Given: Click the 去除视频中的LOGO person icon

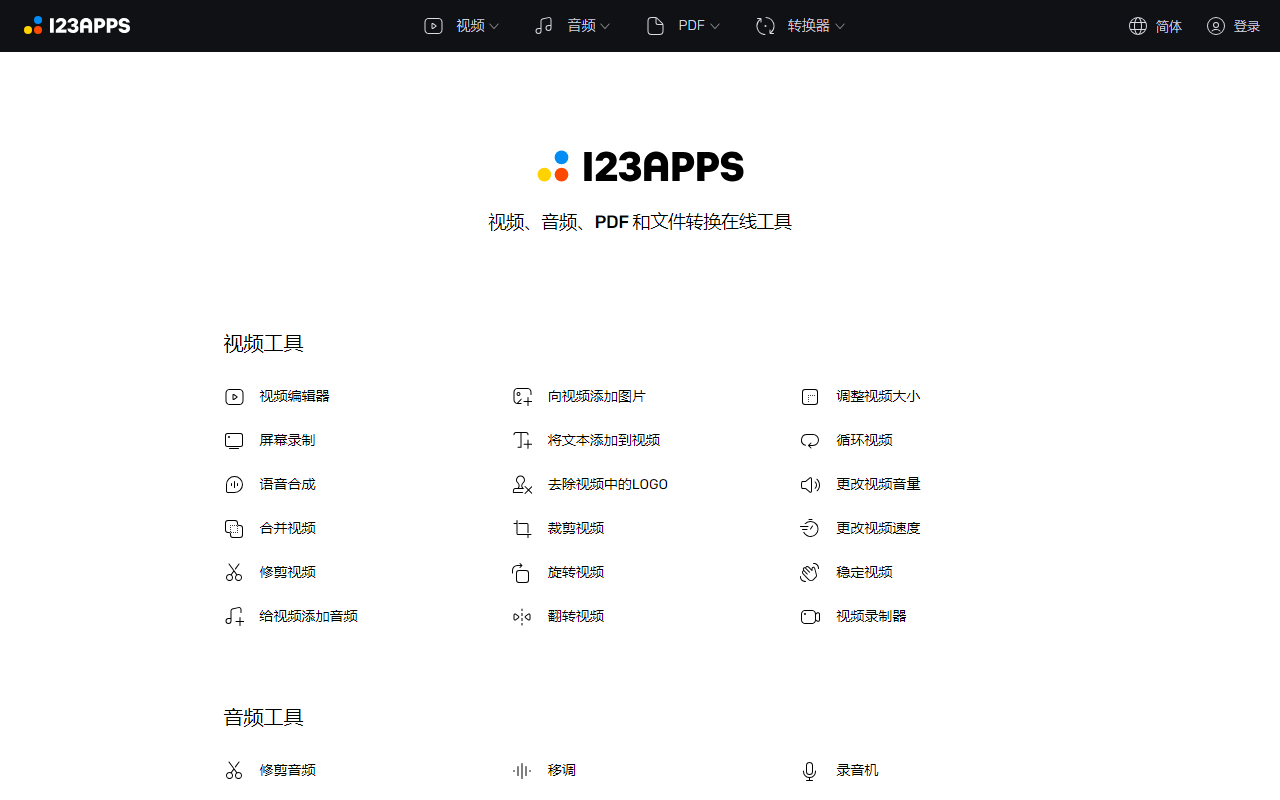Looking at the screenshot, I should 522,485.
